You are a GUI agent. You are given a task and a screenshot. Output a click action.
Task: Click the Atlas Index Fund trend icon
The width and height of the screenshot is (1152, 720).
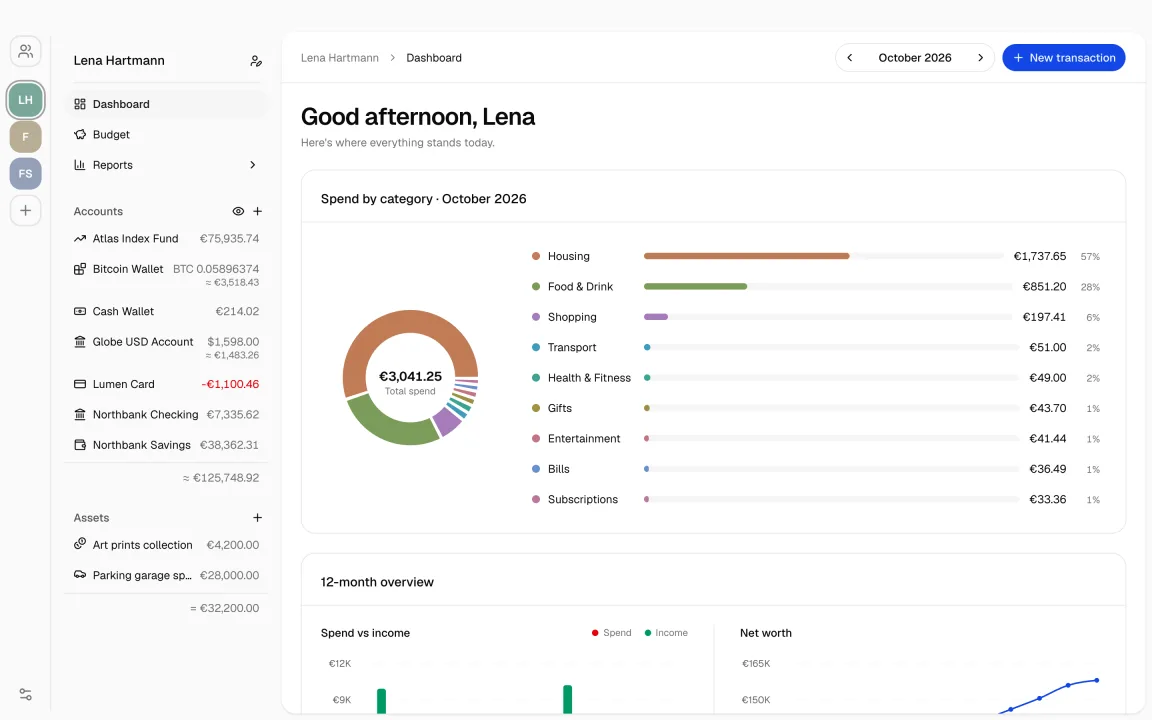click(x=80, y=239)
